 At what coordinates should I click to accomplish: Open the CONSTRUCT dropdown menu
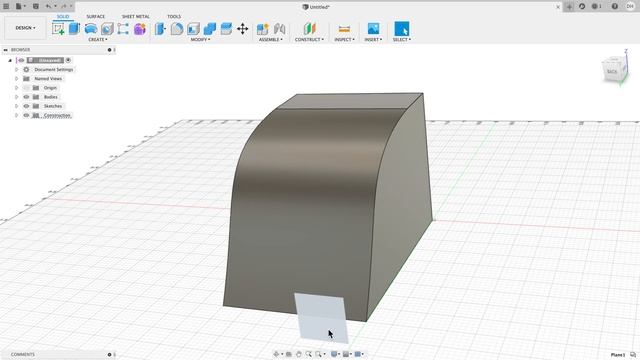(x=309, y=40)
